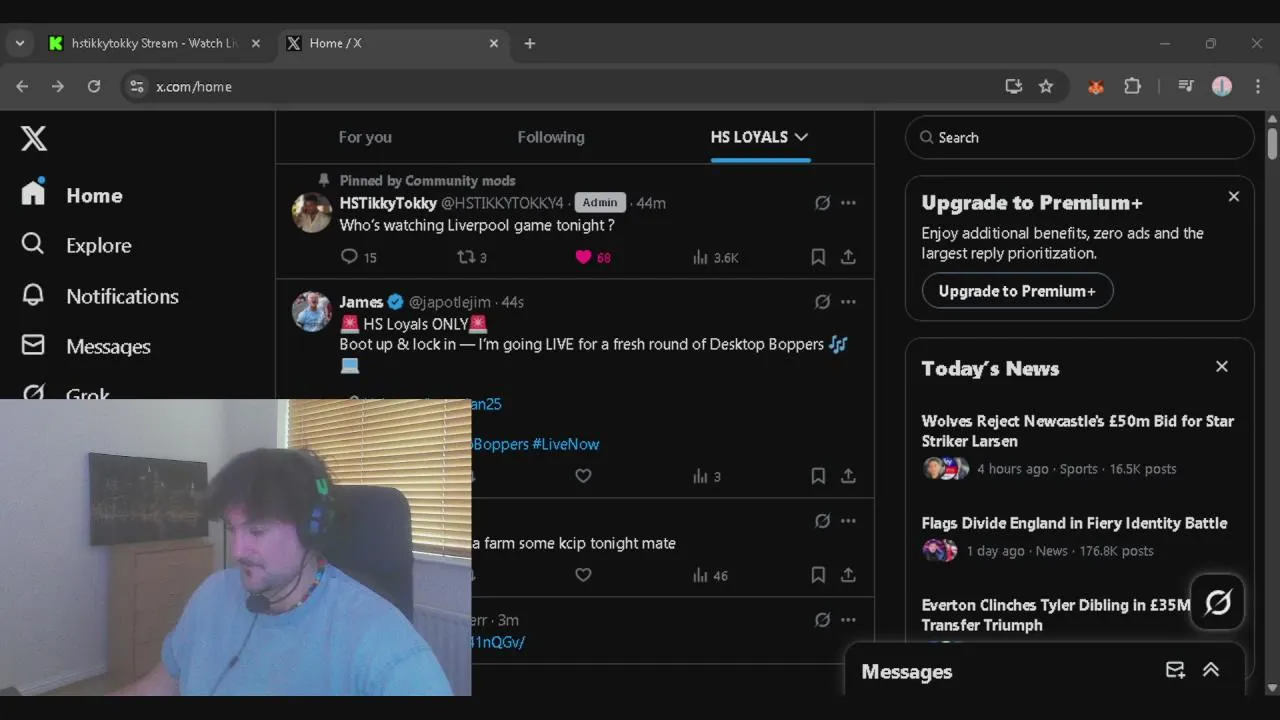Bookmark James's Desktop Boppers post
Image resolution: width=1280 pixels, height=720 pixels.
(x=818, y=476)
